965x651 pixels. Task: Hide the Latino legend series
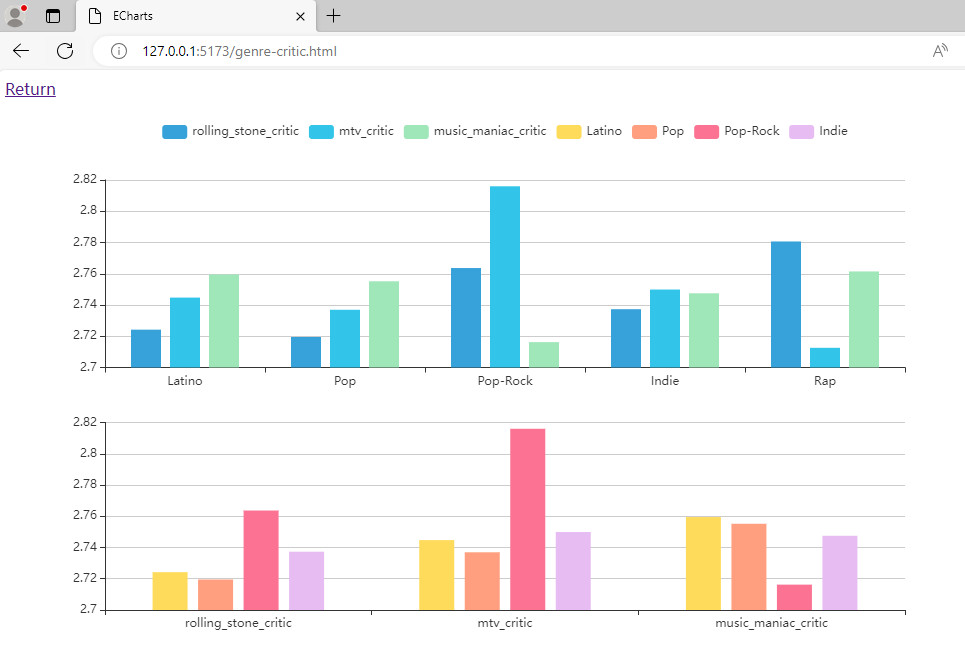pyautogui.click(x=589, y=131)
